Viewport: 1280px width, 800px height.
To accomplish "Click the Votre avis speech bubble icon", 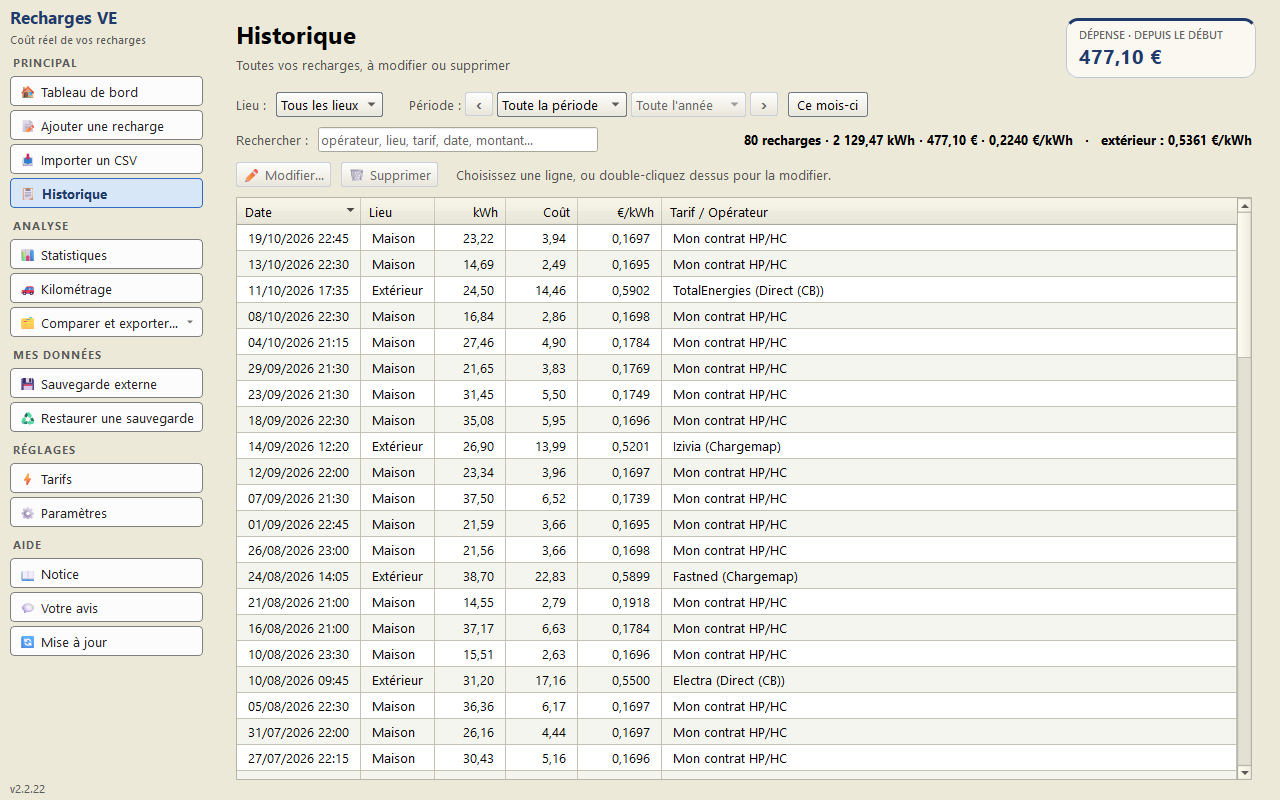I will pos(28,608).
